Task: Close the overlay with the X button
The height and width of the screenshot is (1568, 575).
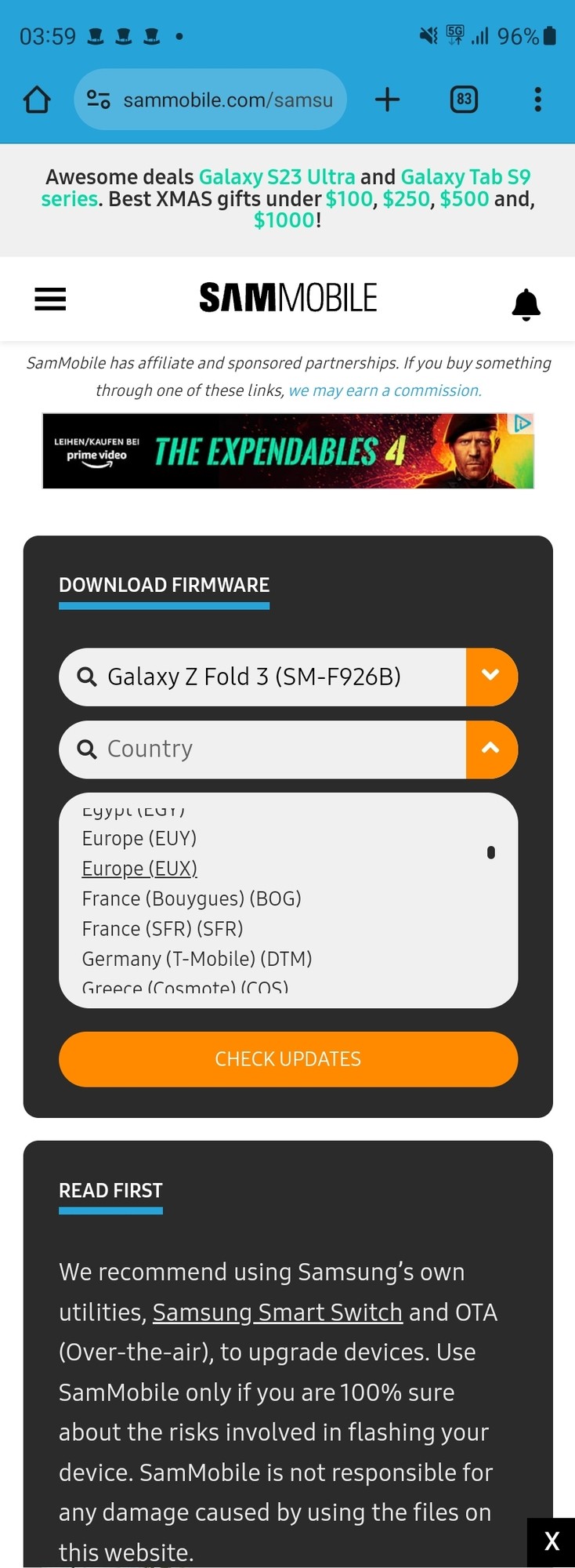Action: click(551, 1541)
